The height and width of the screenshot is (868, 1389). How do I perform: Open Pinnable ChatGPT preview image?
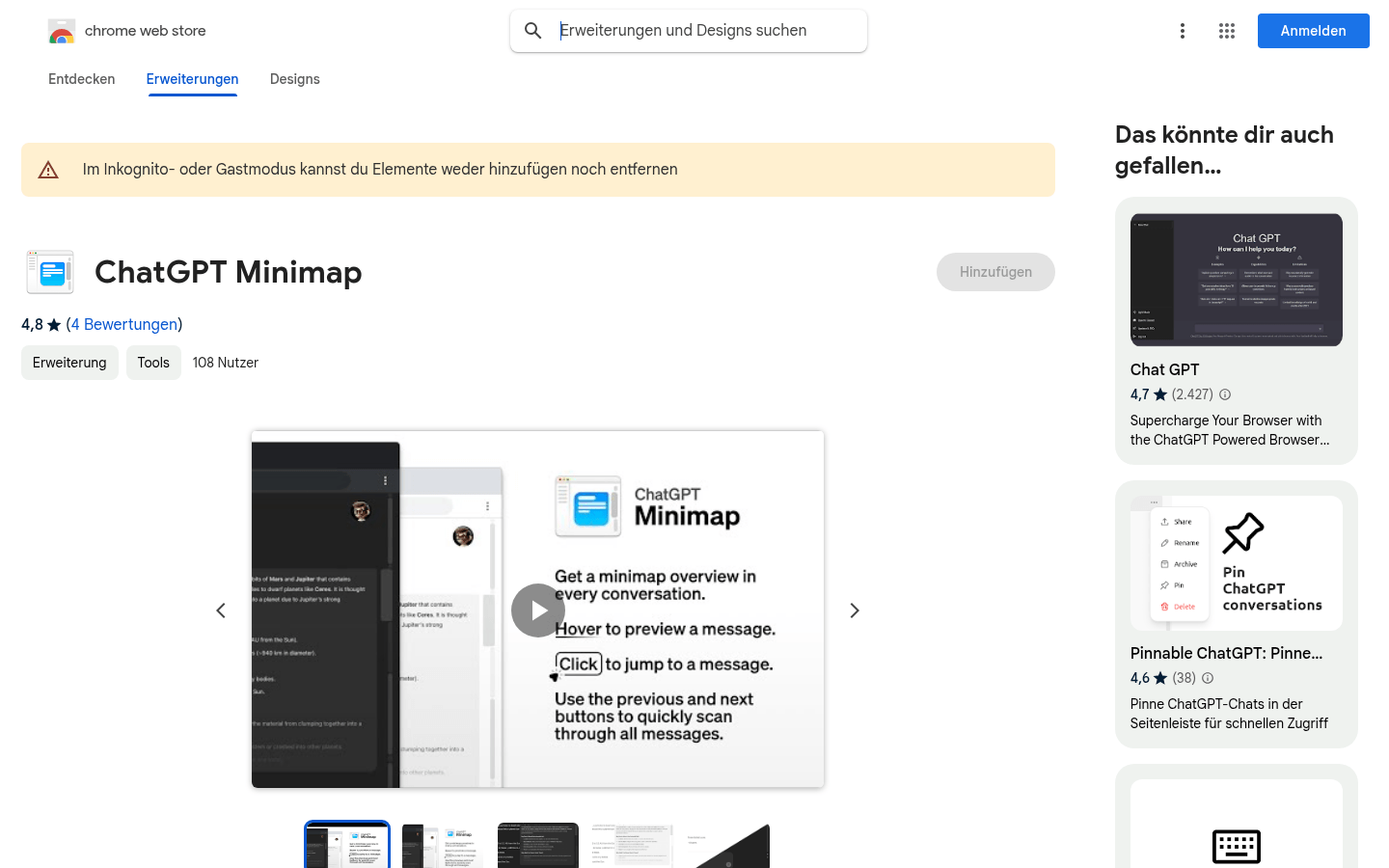(x=1237, y=563)
